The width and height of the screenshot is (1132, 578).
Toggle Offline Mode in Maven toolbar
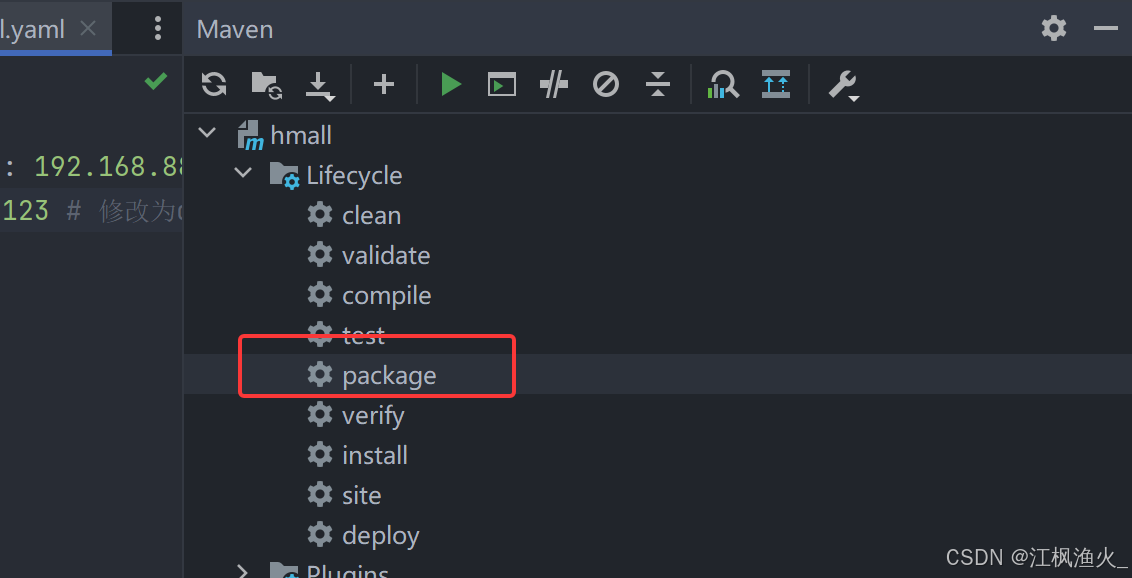pos(554,85)
